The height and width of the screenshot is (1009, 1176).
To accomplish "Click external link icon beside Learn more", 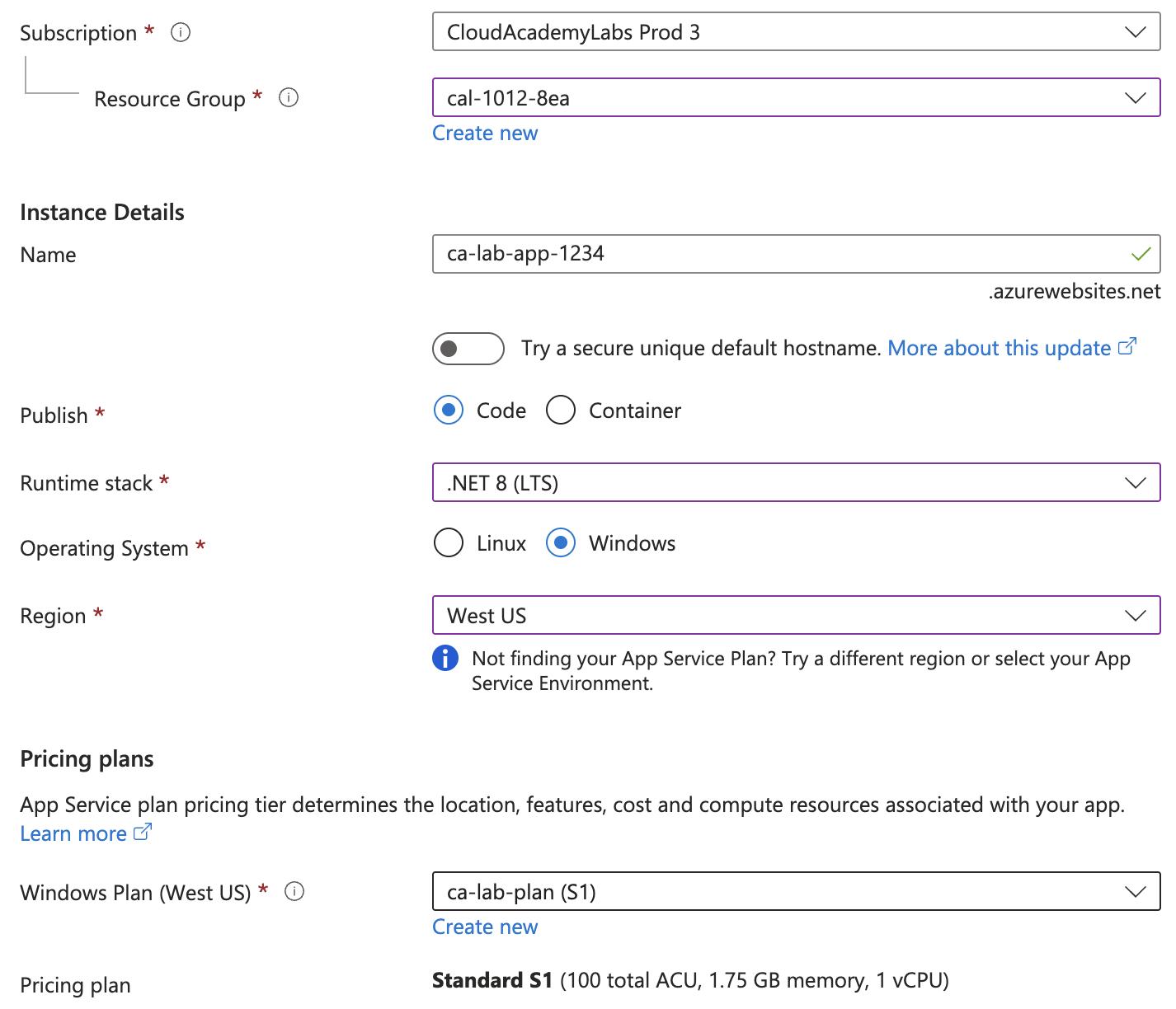I will [x=143, y=833].
